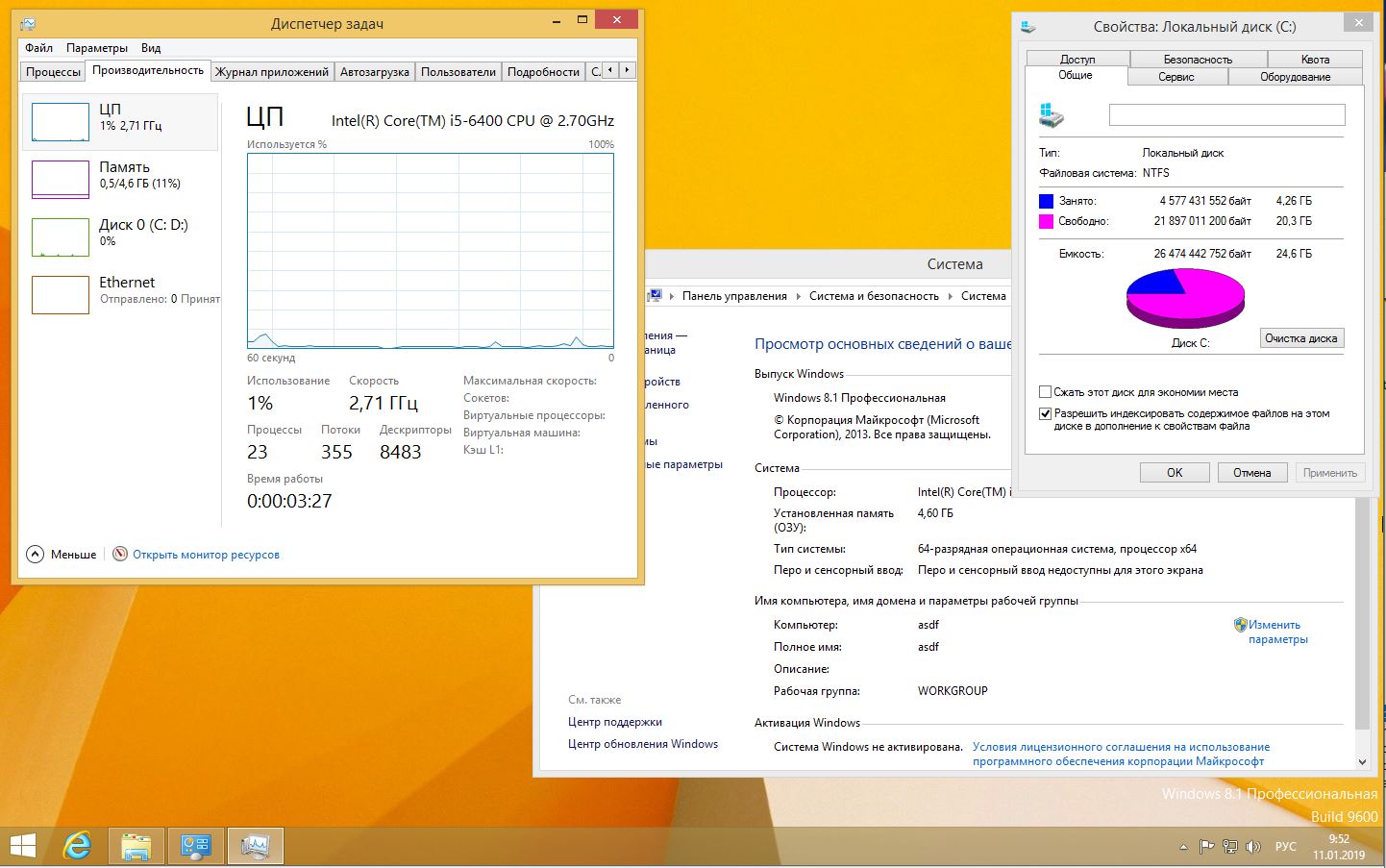Expand the breadcrumb arrow after Система и безопасность
The image size is (1386, 868).
[951, 296]
